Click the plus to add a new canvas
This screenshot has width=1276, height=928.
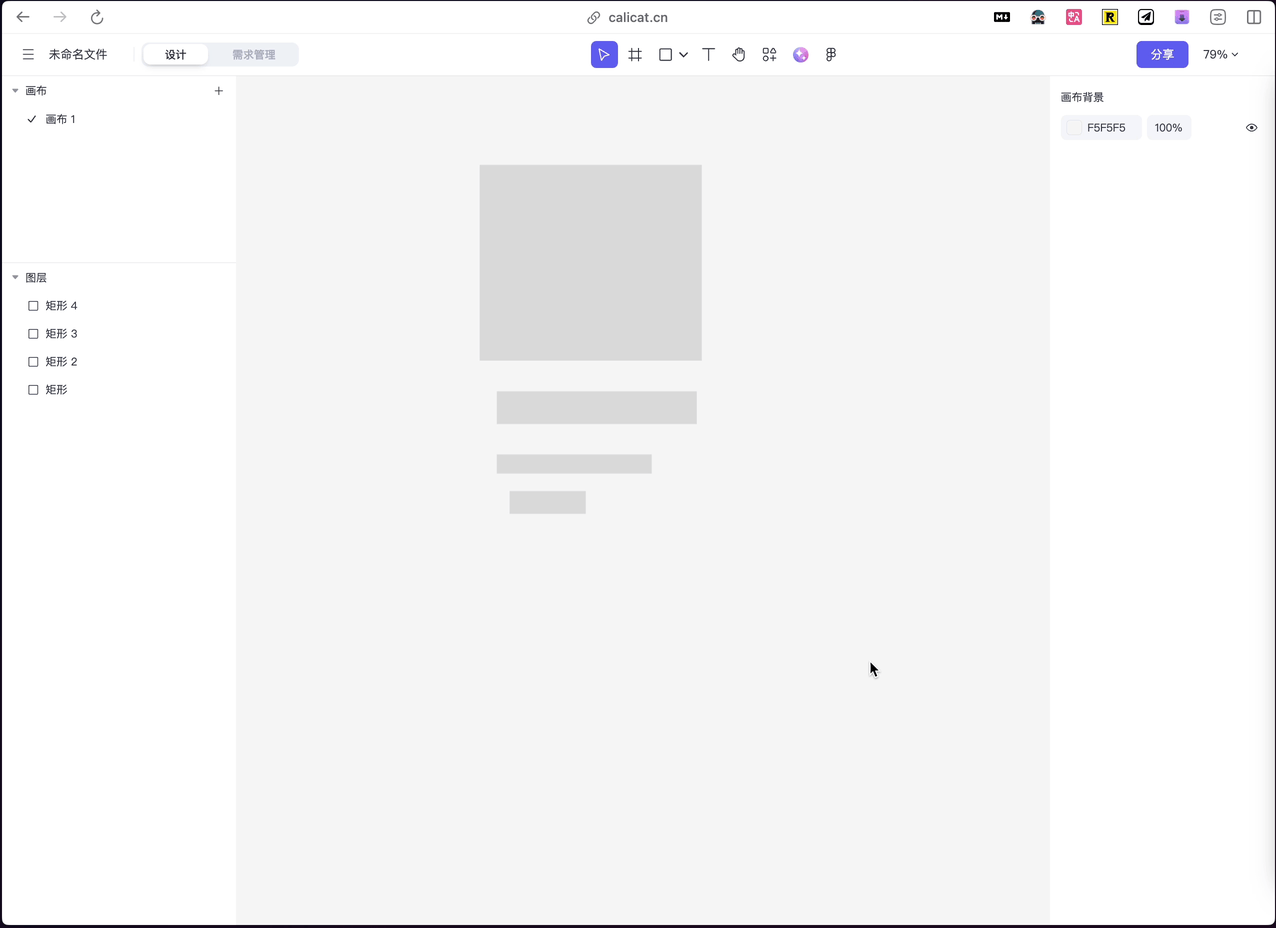pyautogui.click(x=218, y=90)
